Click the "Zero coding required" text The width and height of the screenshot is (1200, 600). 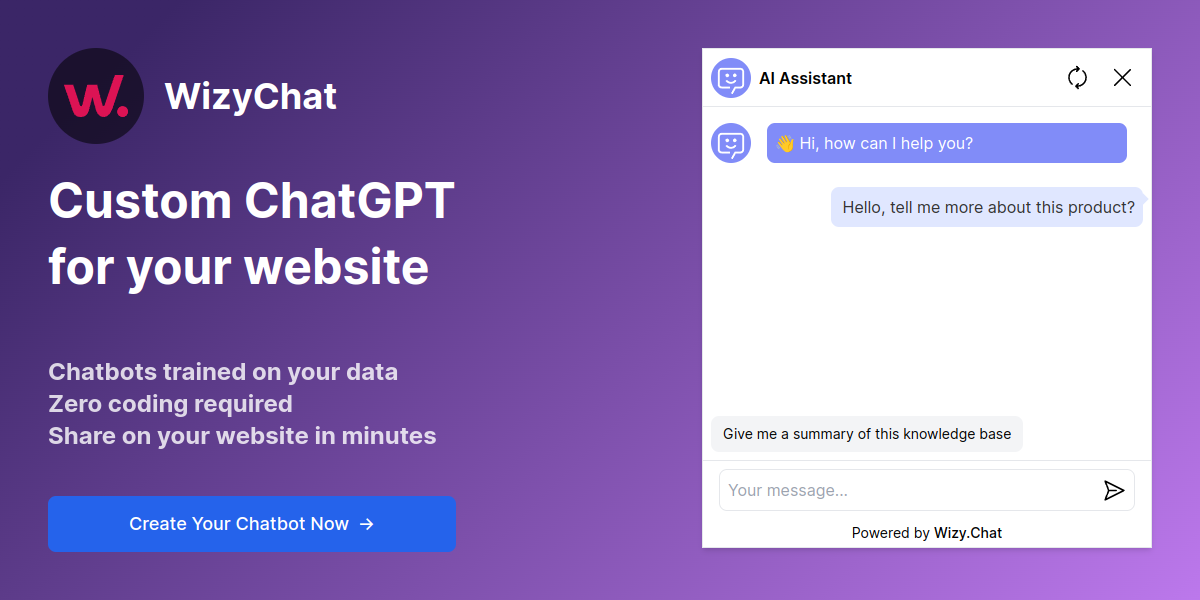(x=170, y=404)
